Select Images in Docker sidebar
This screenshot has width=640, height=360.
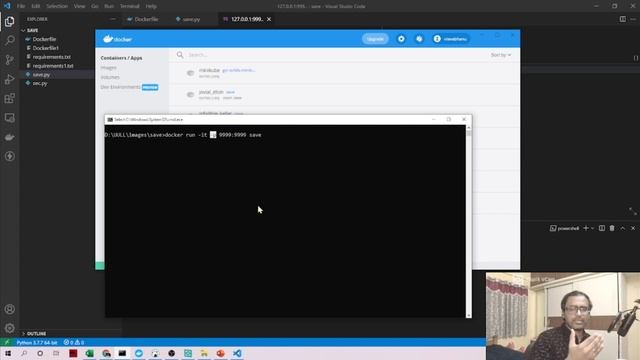click(x=109, y=68)
